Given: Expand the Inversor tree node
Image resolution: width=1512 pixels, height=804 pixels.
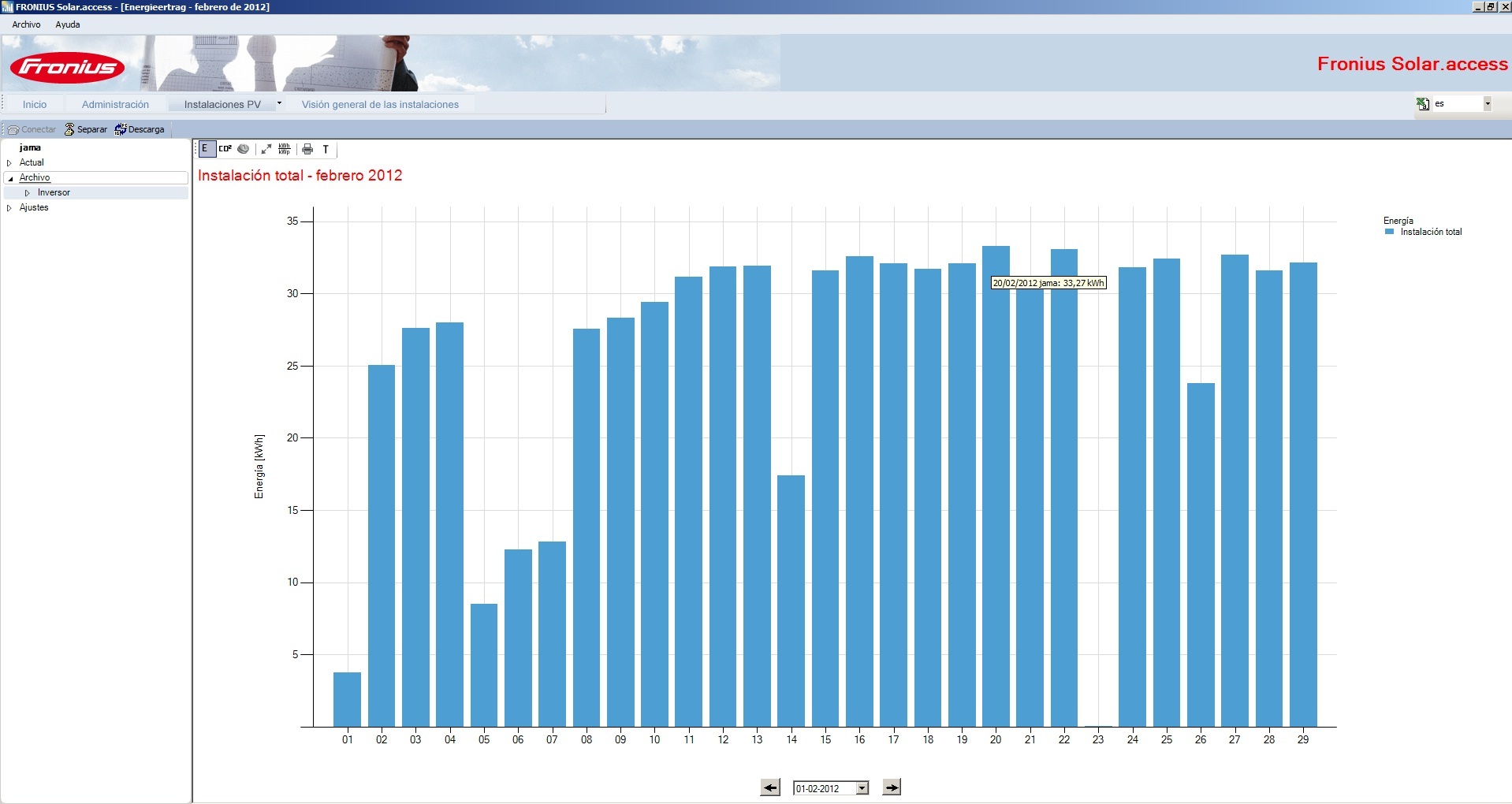Looking at the screenshot, I should [28, 193].
